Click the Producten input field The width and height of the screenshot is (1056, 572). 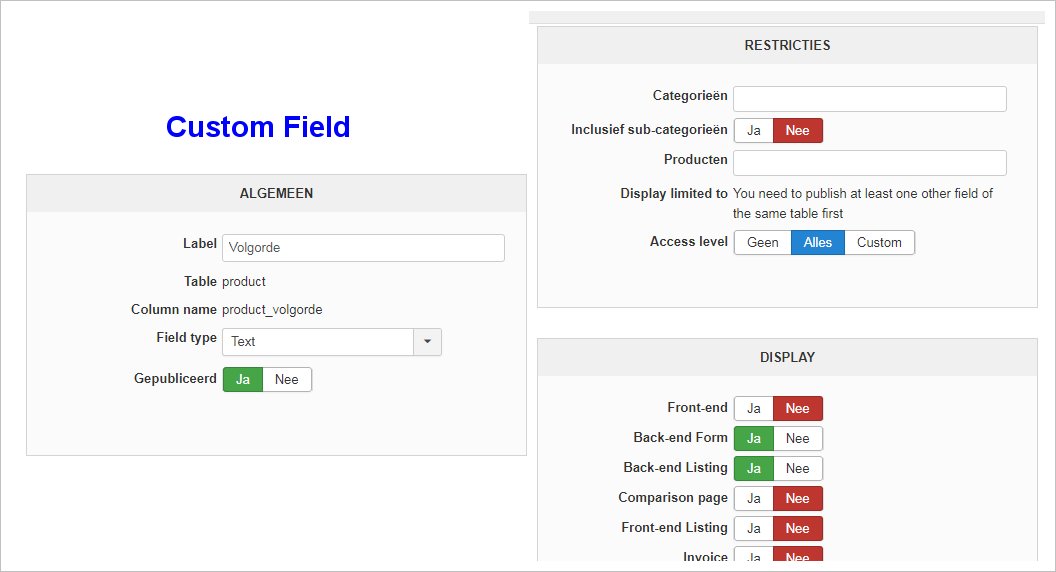(869, 163)
